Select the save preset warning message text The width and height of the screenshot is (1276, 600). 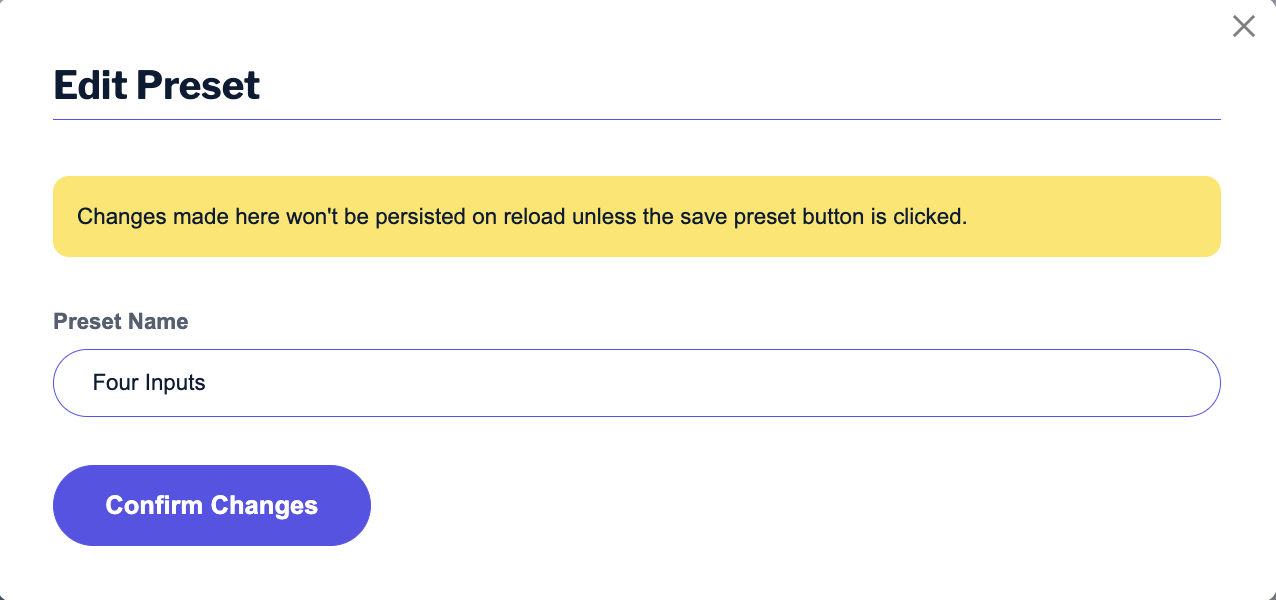point(521,217)
